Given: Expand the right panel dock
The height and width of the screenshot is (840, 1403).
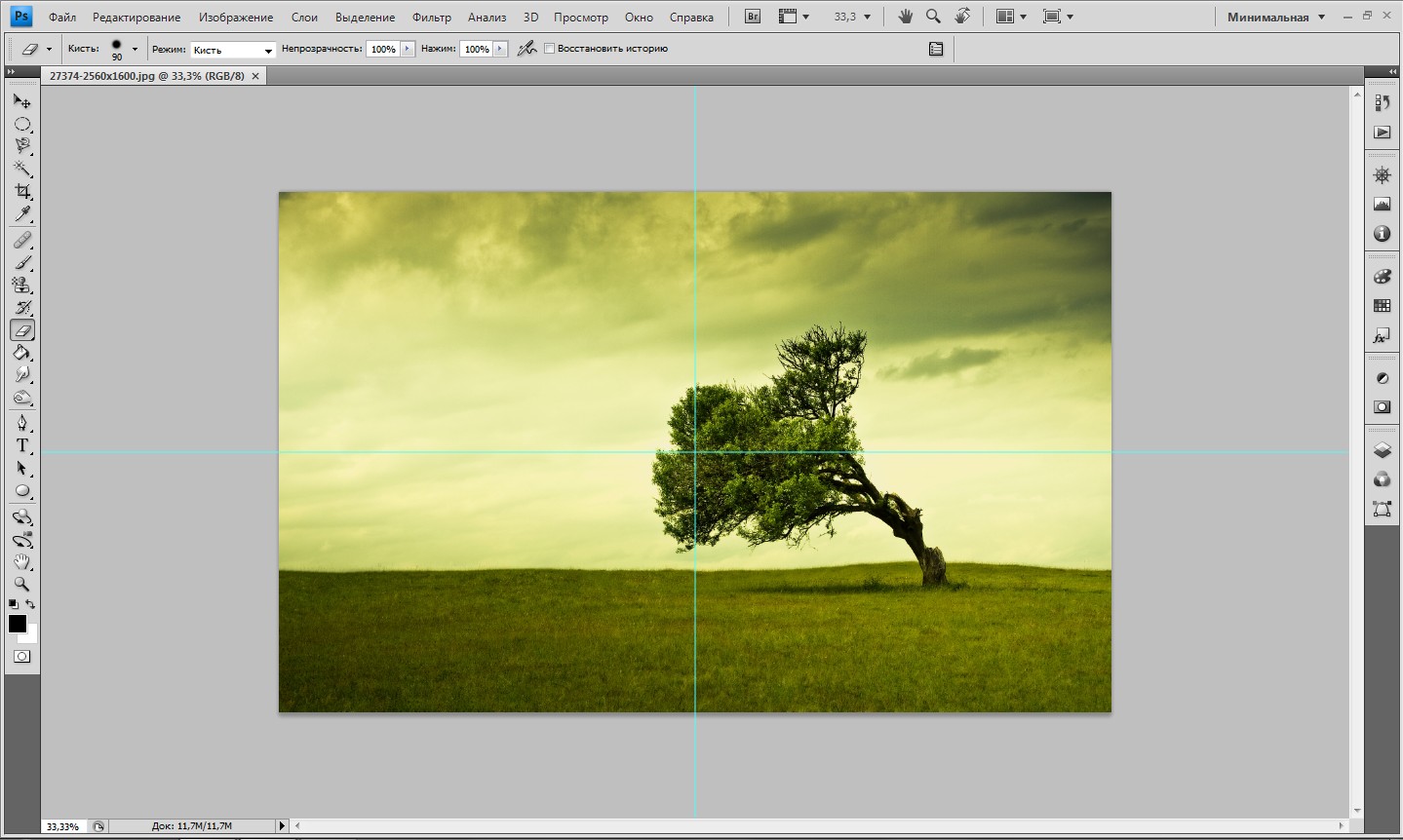Looking at the screenshot, I should (x=1393, y=72).
